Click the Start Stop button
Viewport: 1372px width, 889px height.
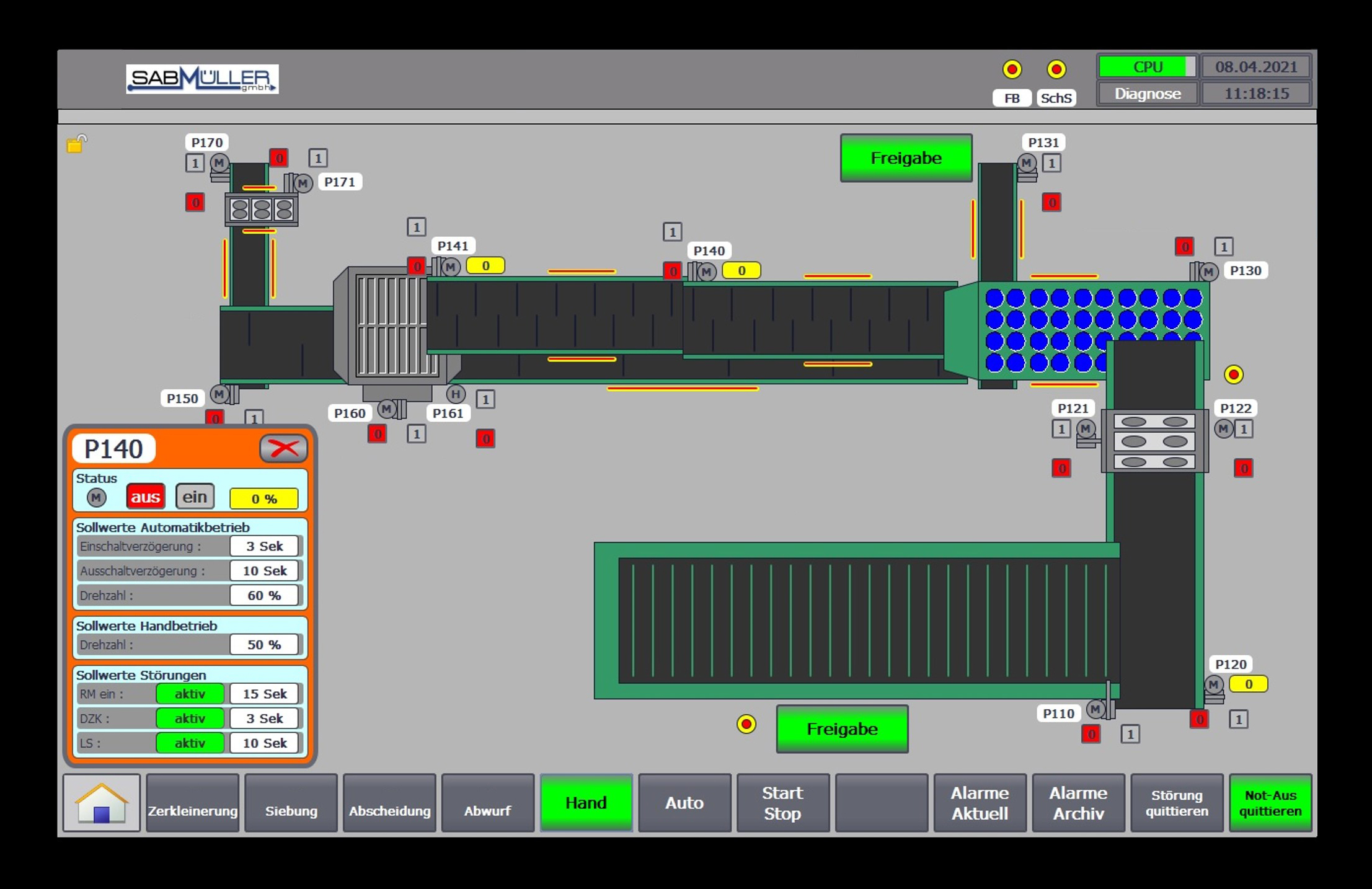coord(783,803)
